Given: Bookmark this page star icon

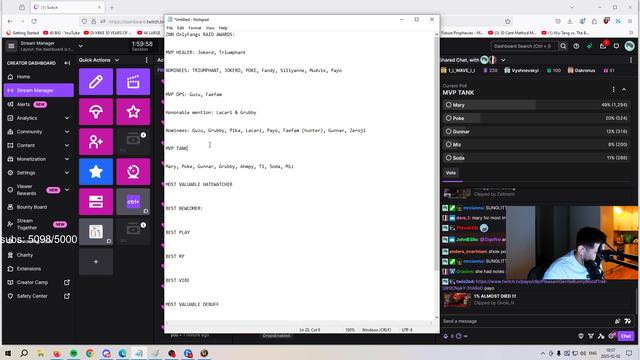Looking at the screenshot, I should 507,21.
